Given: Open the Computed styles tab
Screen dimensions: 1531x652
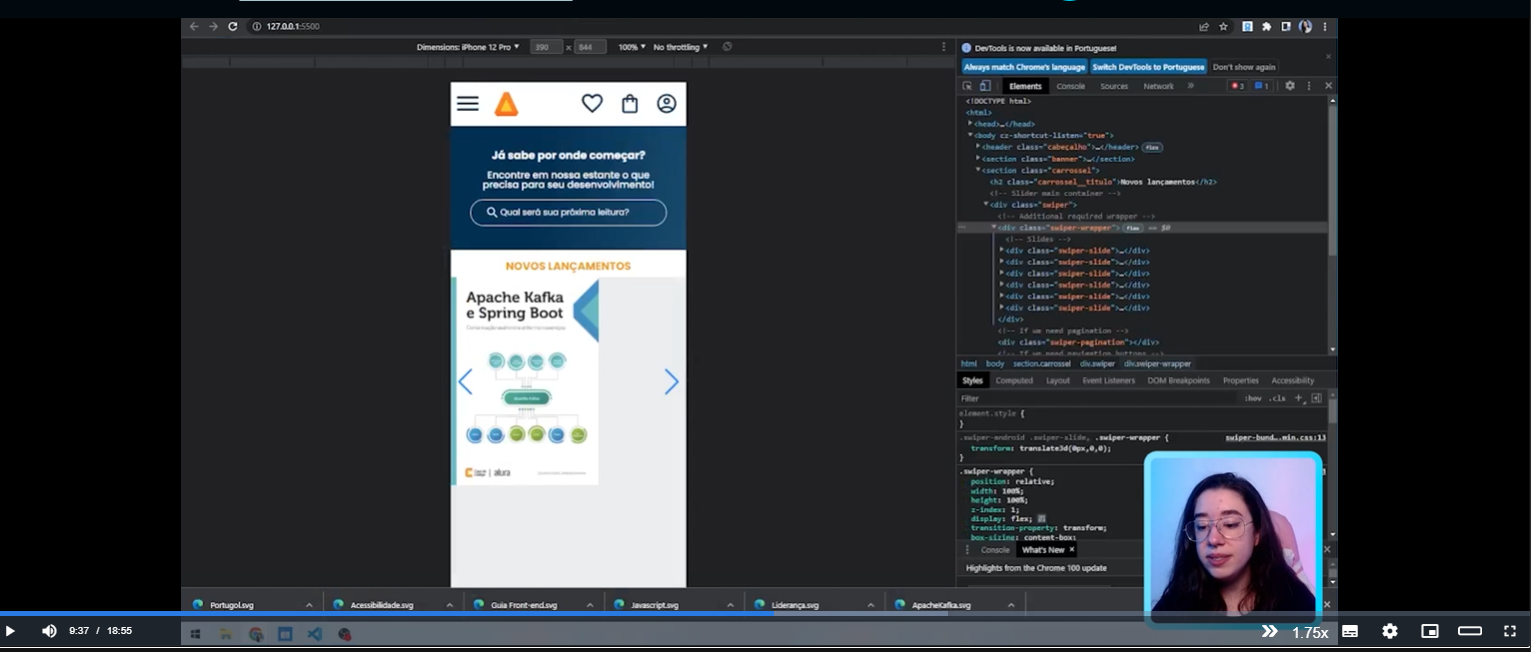Looking at the screenshot, I should [x=1014, y=380].
